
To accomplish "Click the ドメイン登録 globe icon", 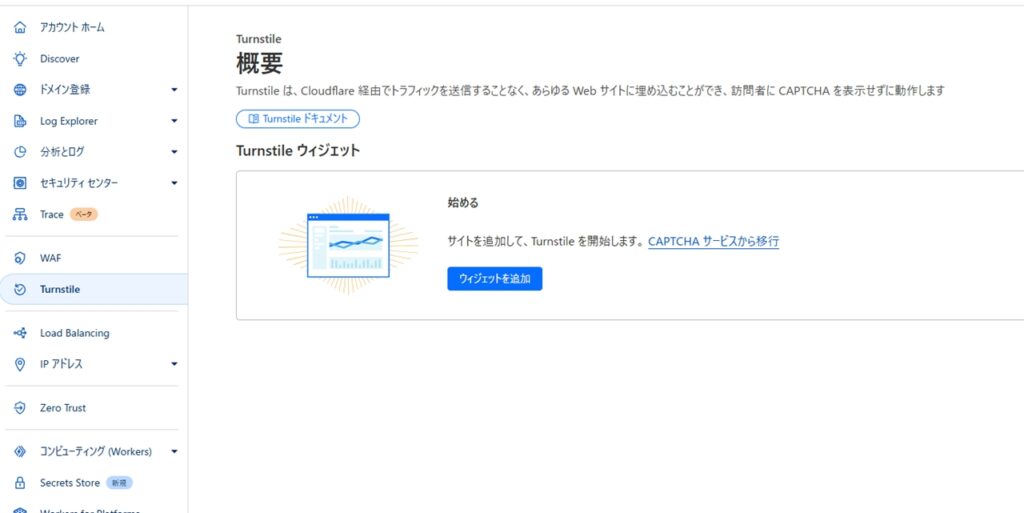I will coord(20,90).
